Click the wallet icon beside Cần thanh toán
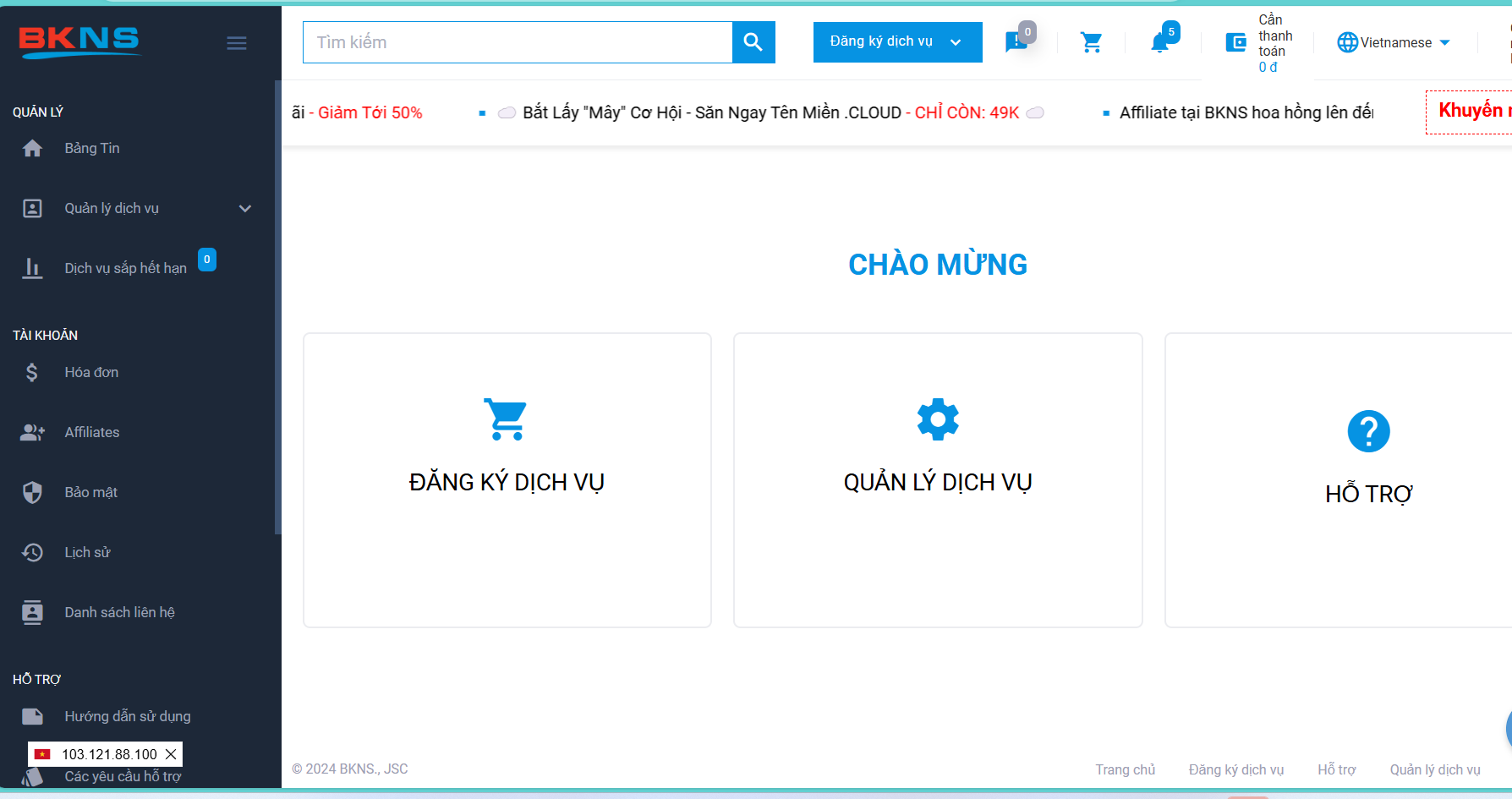Viewport: 1512px width, 799px height. point(1236,42)
